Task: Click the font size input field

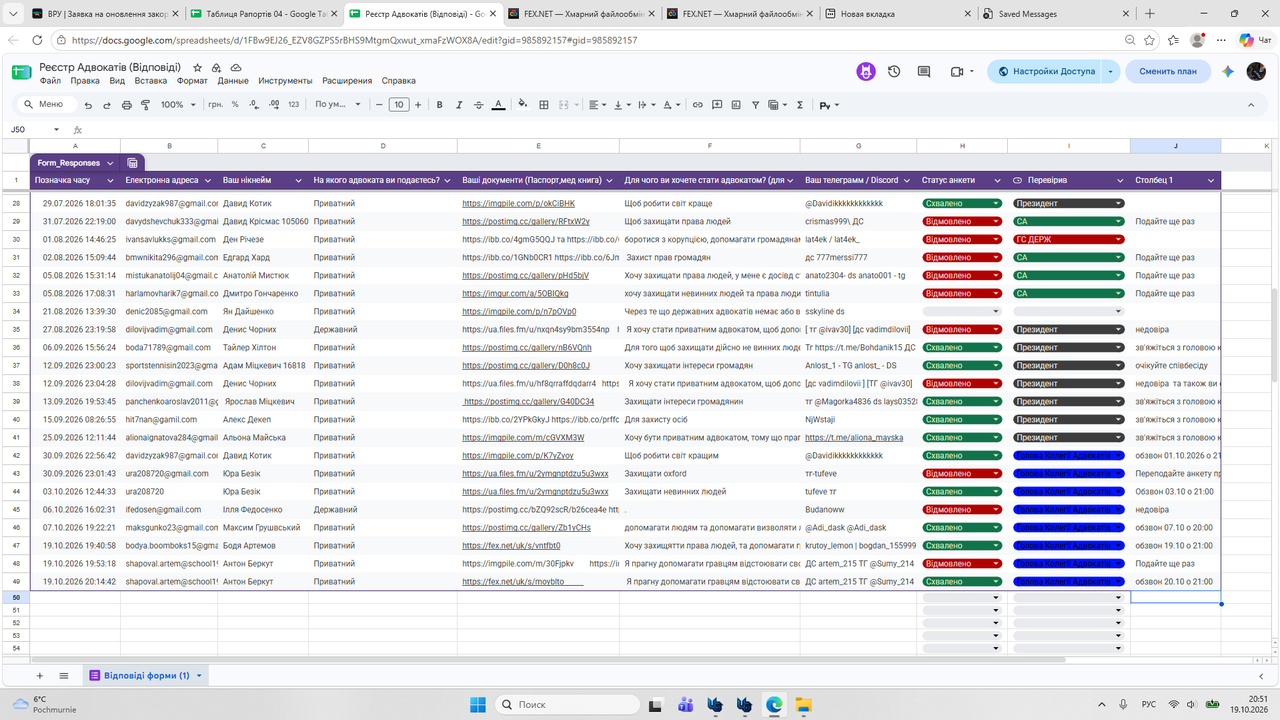Action: (399, 105)
